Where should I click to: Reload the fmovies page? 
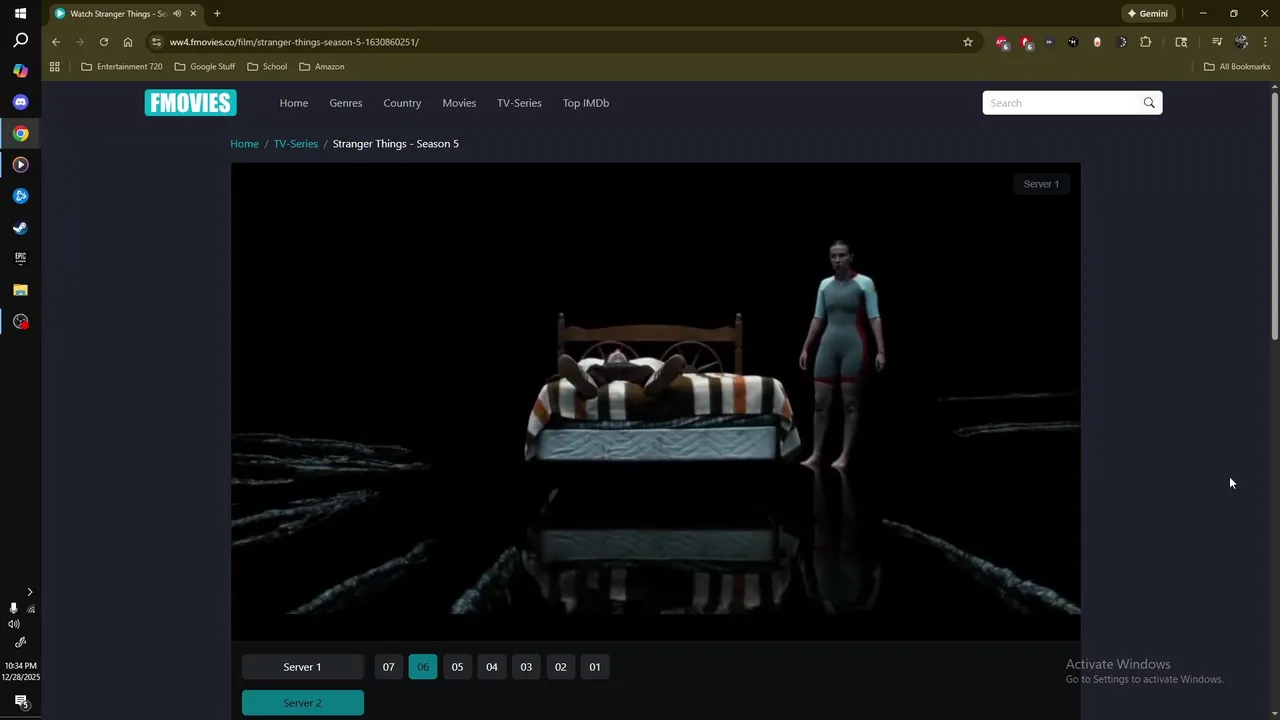104,42
